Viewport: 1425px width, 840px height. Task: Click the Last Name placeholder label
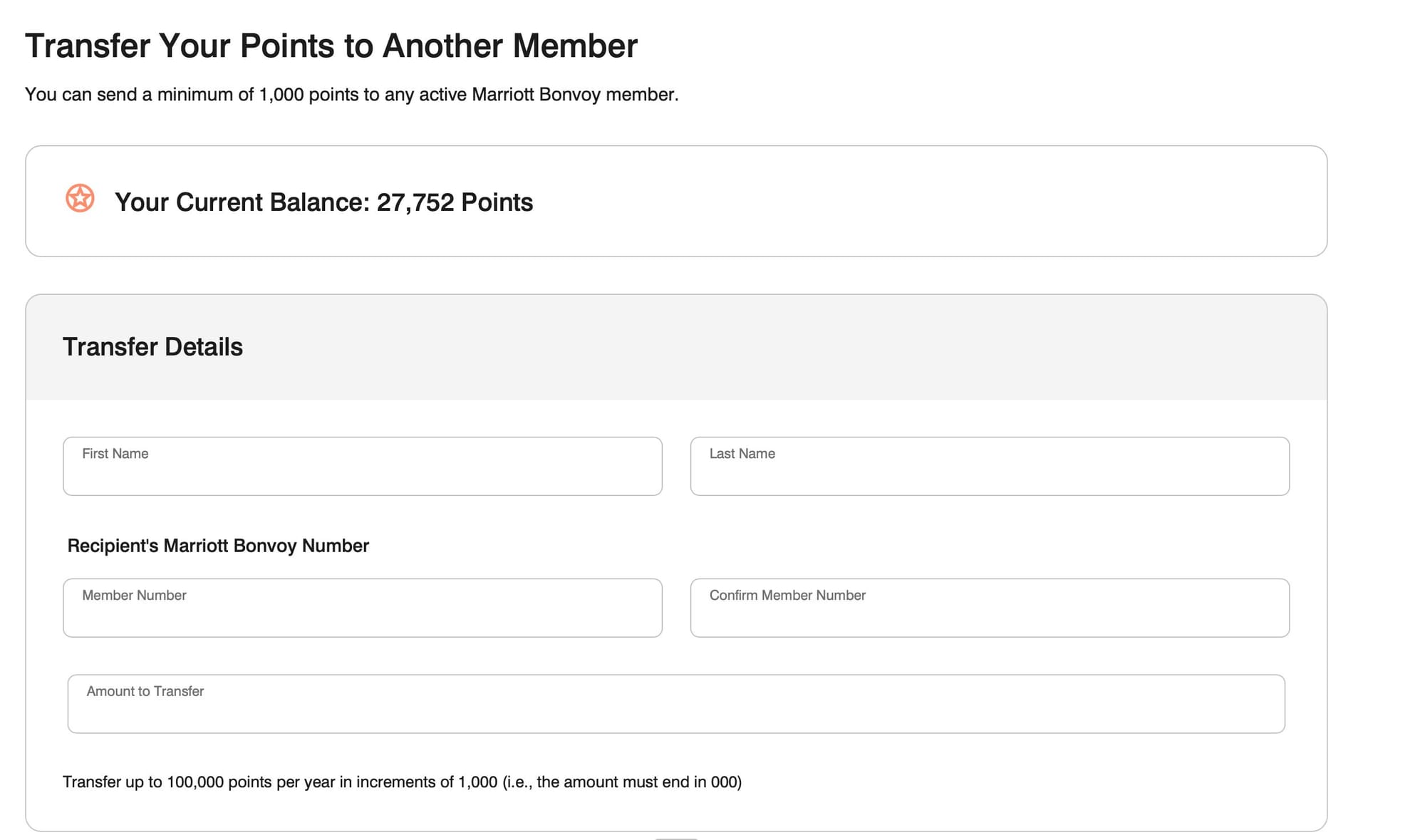pyautogui.click(x=741, y=453)
